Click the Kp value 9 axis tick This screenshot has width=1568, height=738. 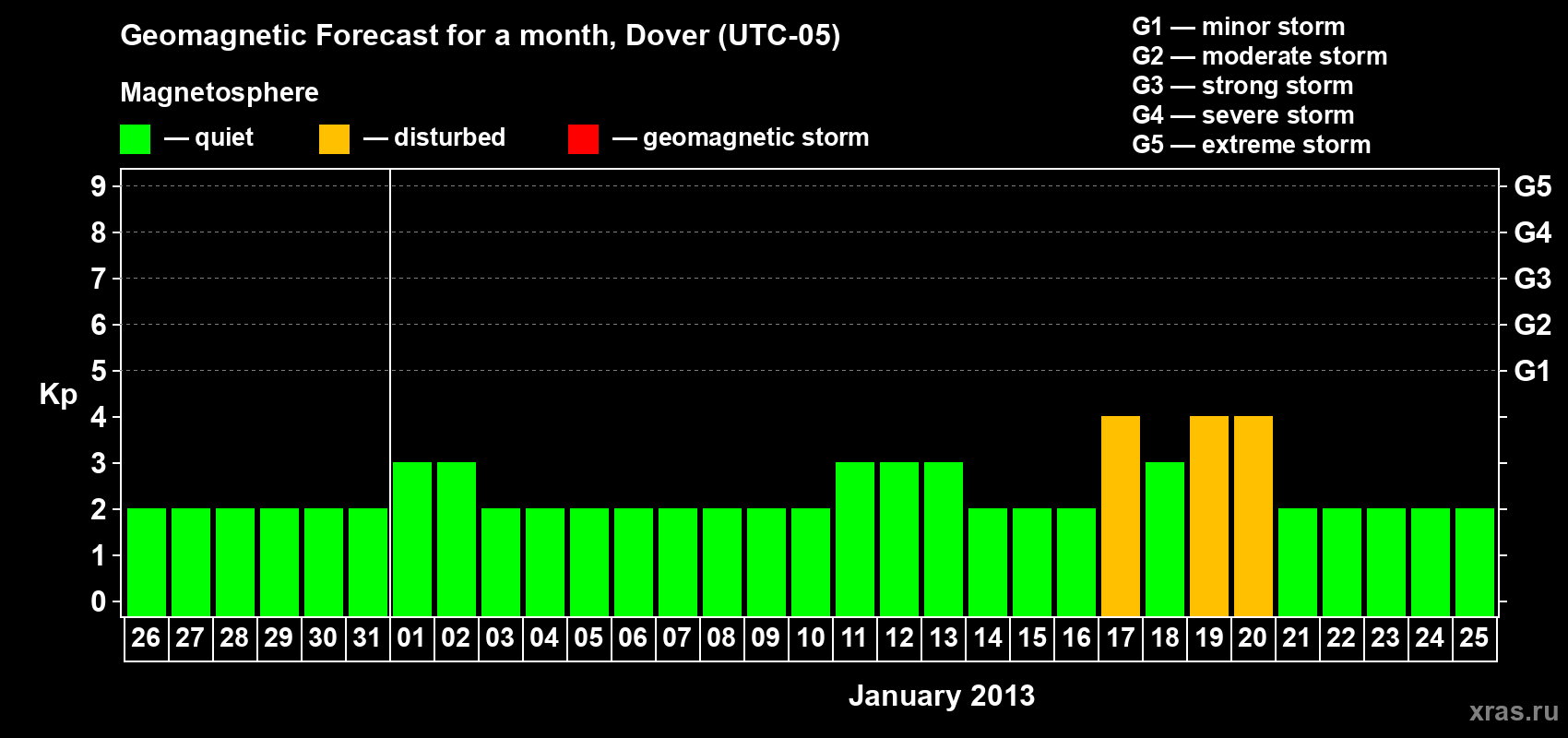click(99, 186)
